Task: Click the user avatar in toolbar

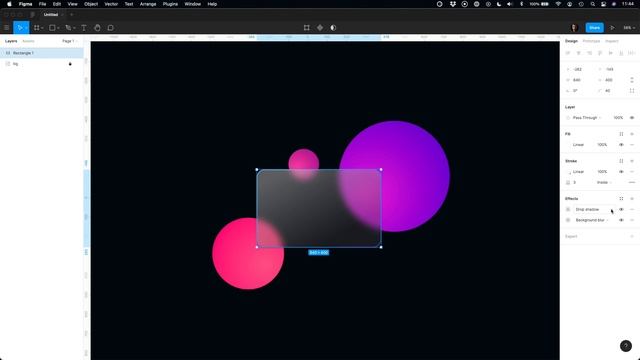Action: pos(574,28)
